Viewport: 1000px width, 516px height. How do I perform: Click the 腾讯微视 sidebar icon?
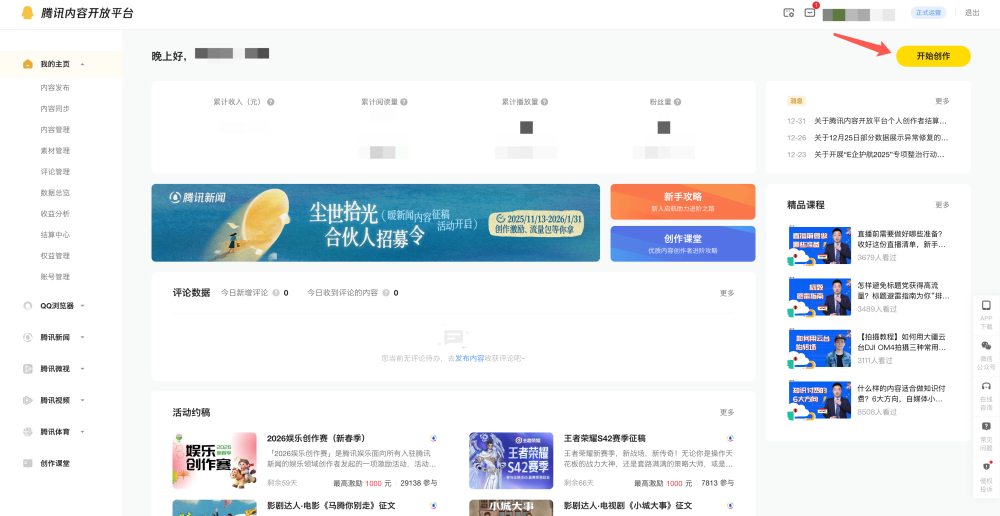[x=27, y=369]
